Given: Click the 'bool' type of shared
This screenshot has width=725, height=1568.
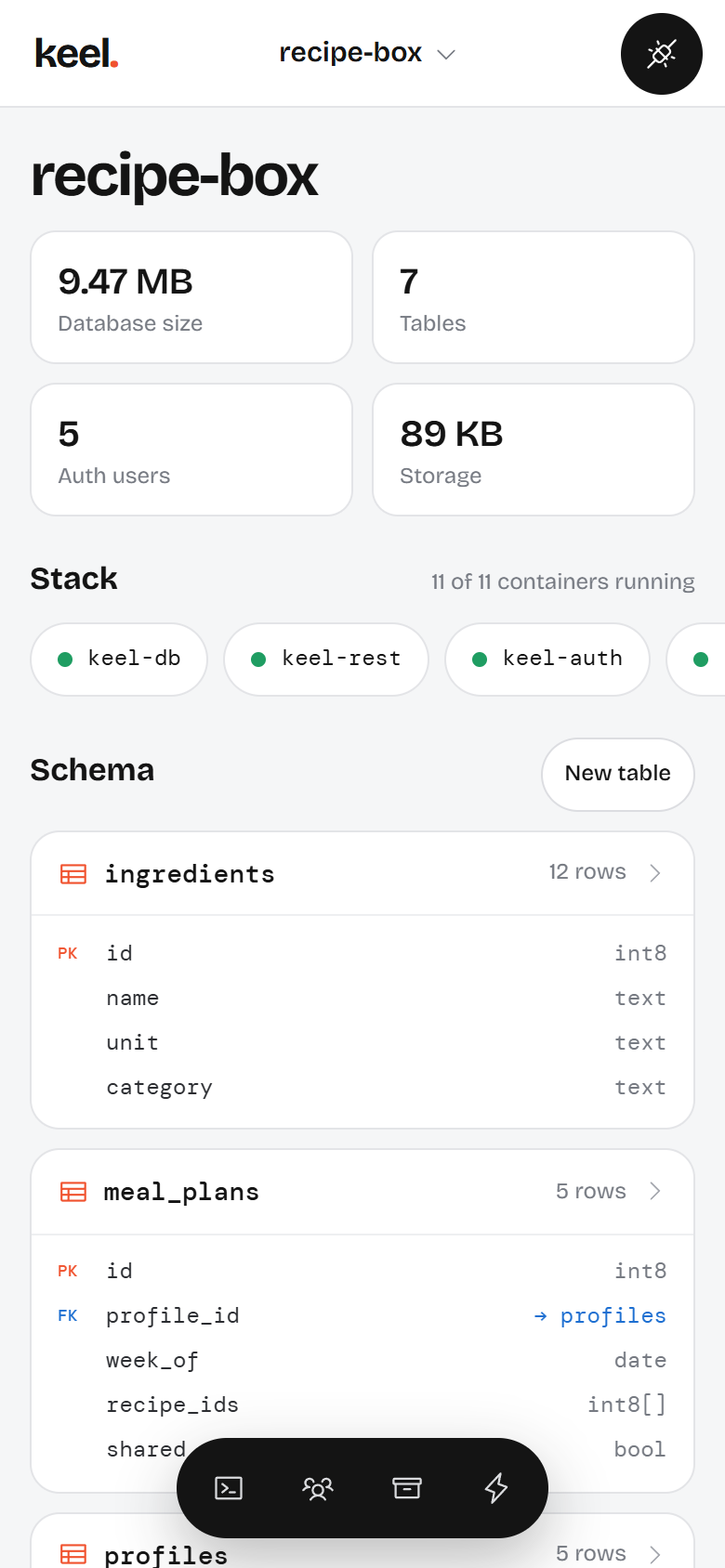Looking at the screenshot, I should [640, 1450].
